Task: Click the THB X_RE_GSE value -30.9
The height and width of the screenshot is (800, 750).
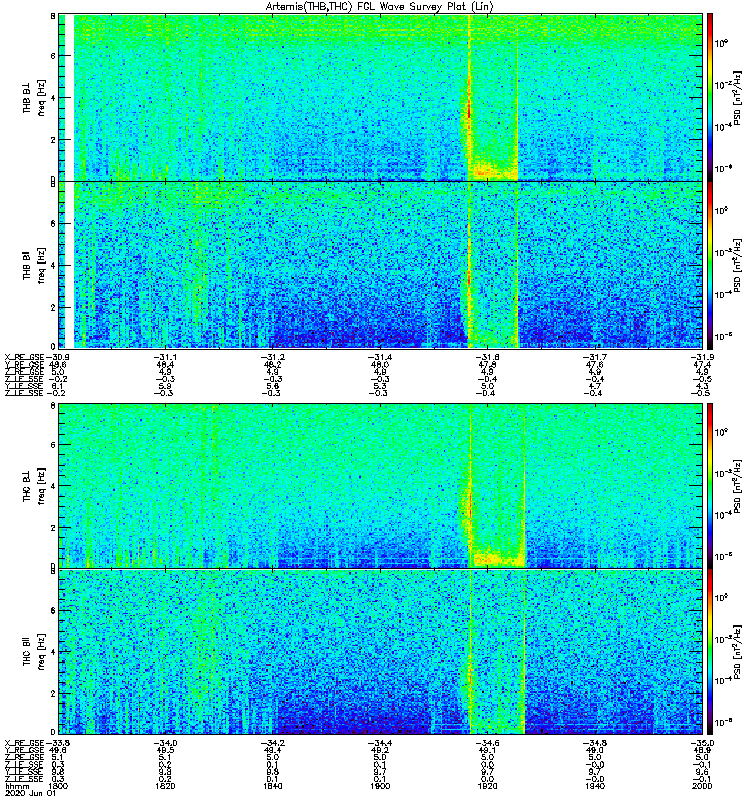Action: (58, 357)
